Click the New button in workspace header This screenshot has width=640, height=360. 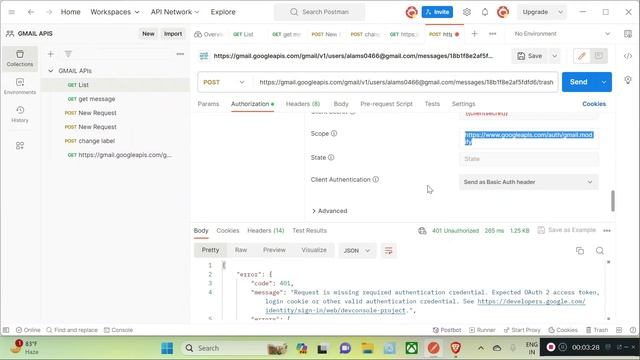[148, 34]
